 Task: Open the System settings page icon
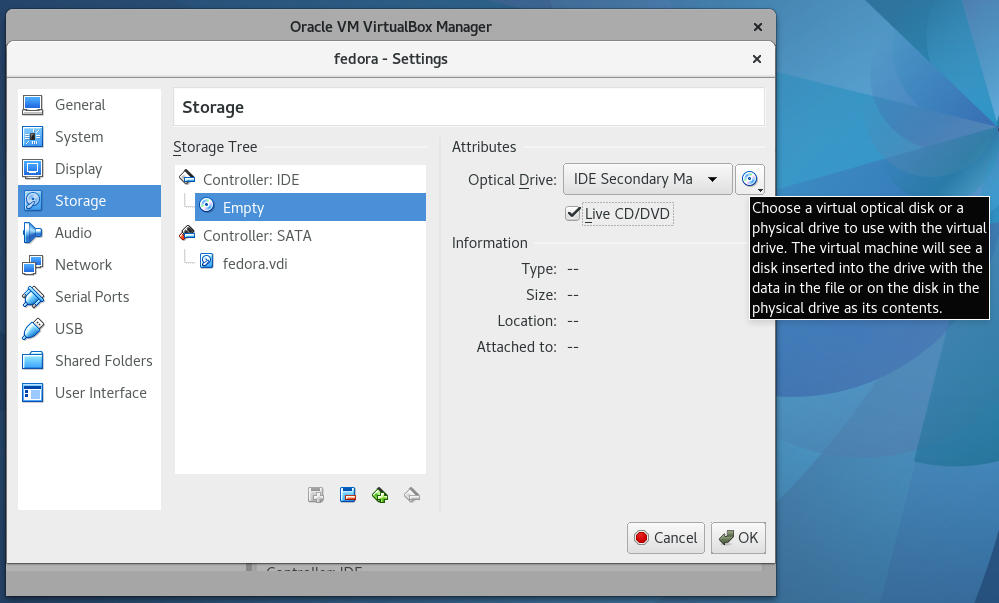(x=32, y=136)
